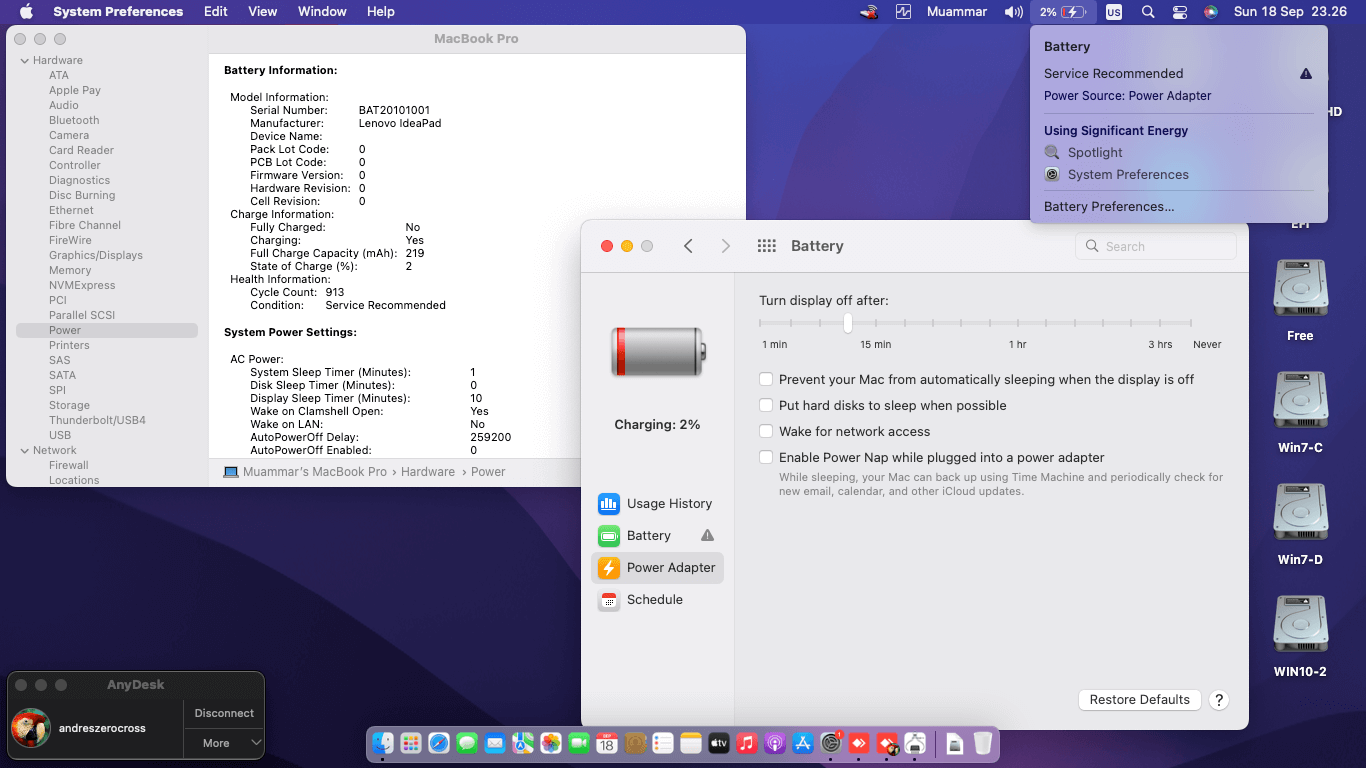Screen dimensions: 1366x768
Task: Open Launchpad from the Dock
Action: (411, 743)
